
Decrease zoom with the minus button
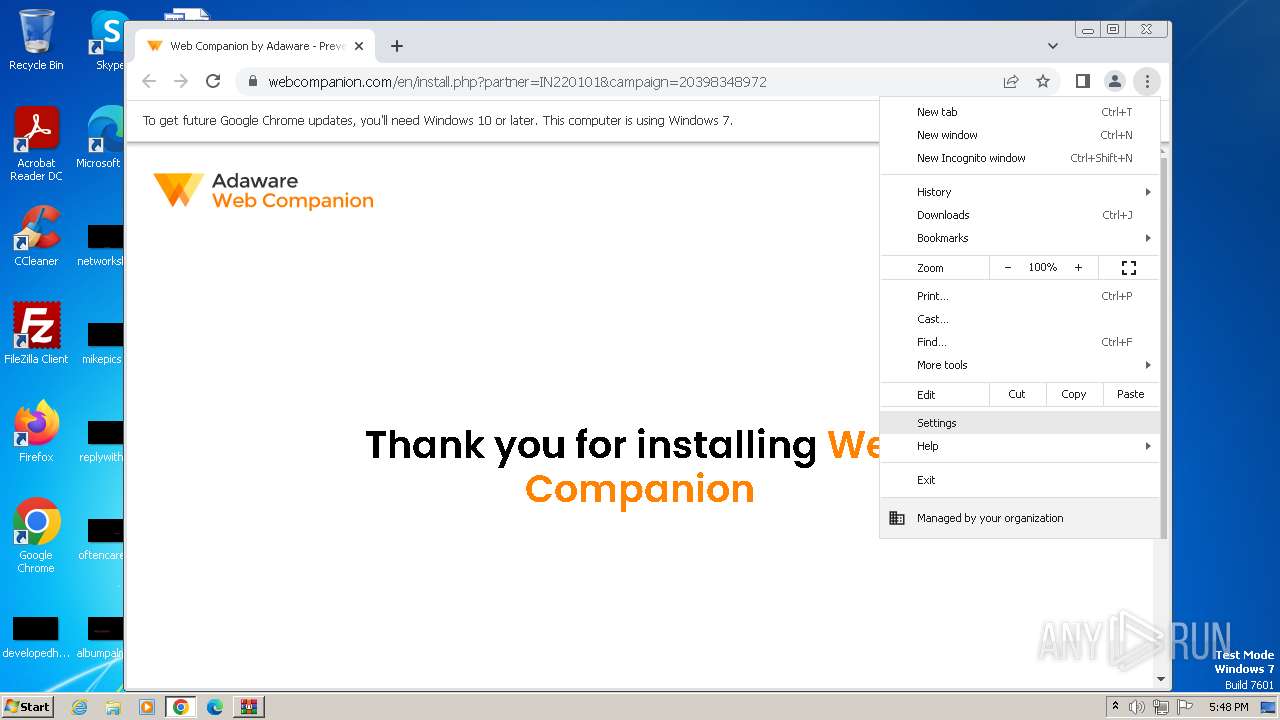click(1007, 268)
